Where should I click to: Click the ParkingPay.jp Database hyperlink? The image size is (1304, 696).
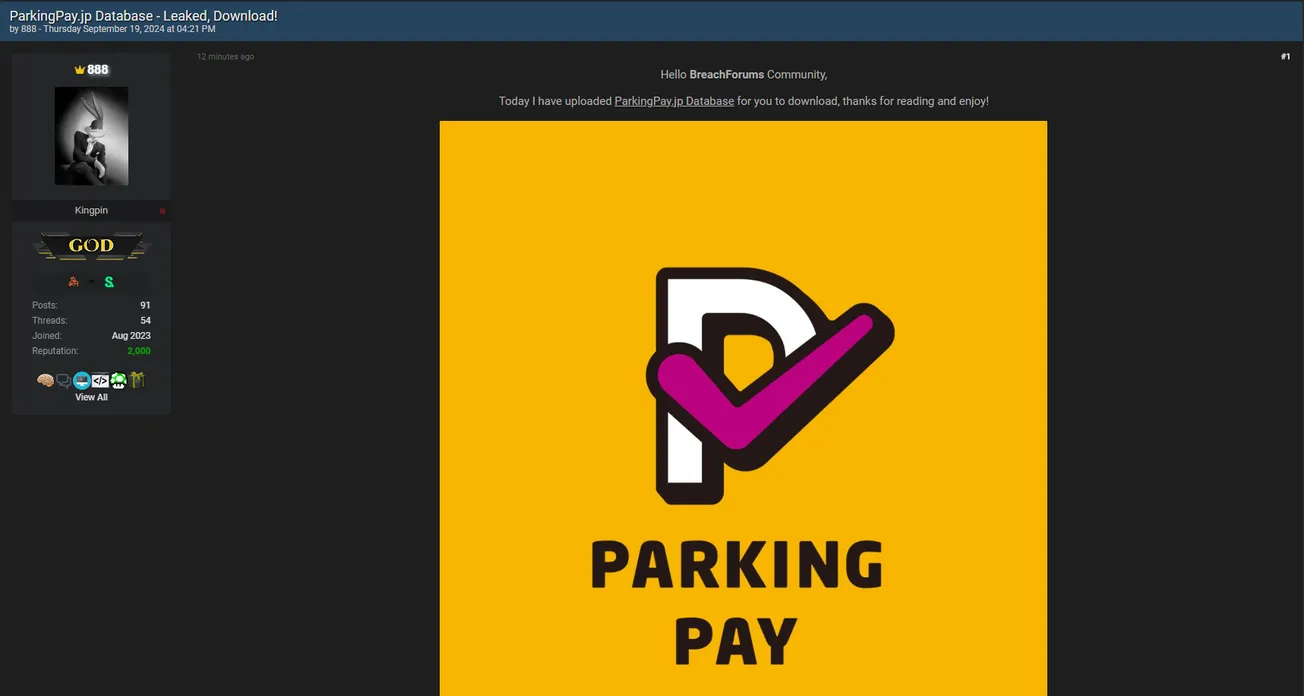[x=674, y=101]
